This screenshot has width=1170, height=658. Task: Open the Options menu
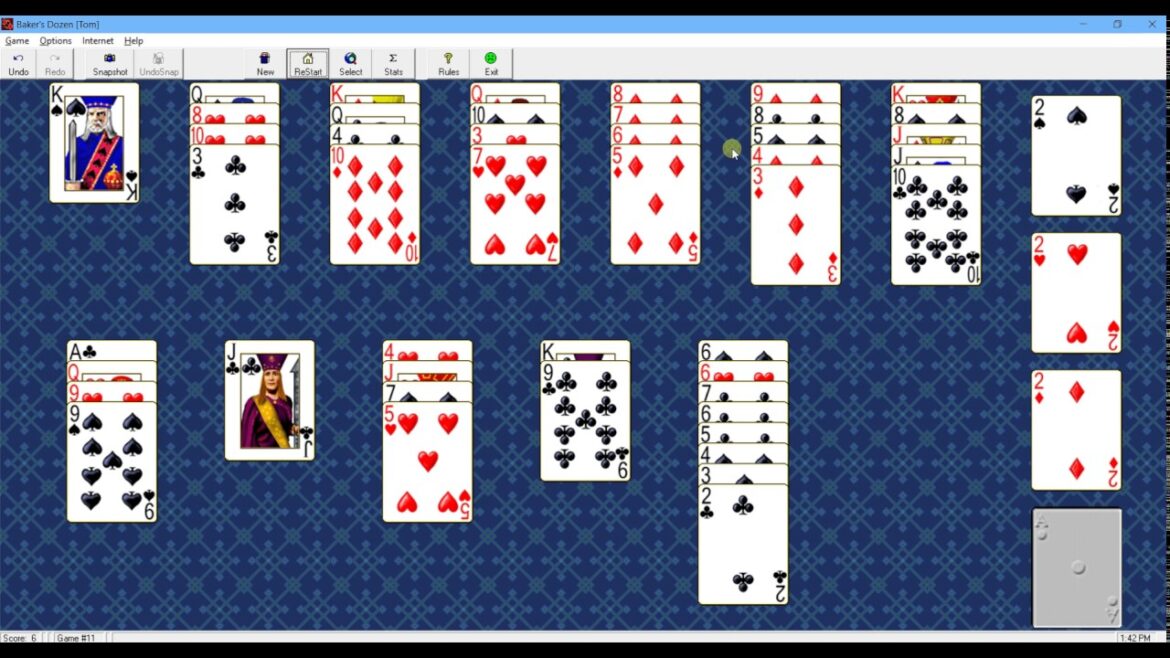(x=55, y=41)
